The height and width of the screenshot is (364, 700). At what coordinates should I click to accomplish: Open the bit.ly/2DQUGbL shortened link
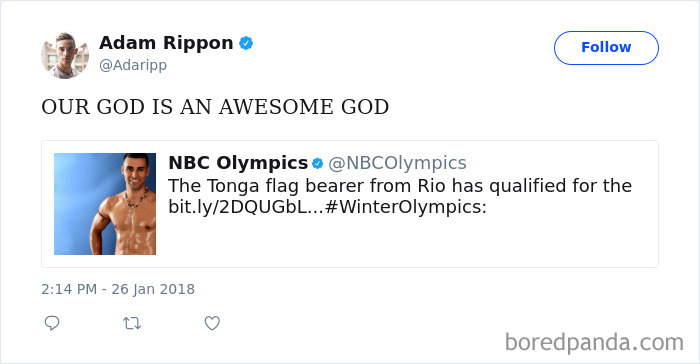(x=246, y=207)
